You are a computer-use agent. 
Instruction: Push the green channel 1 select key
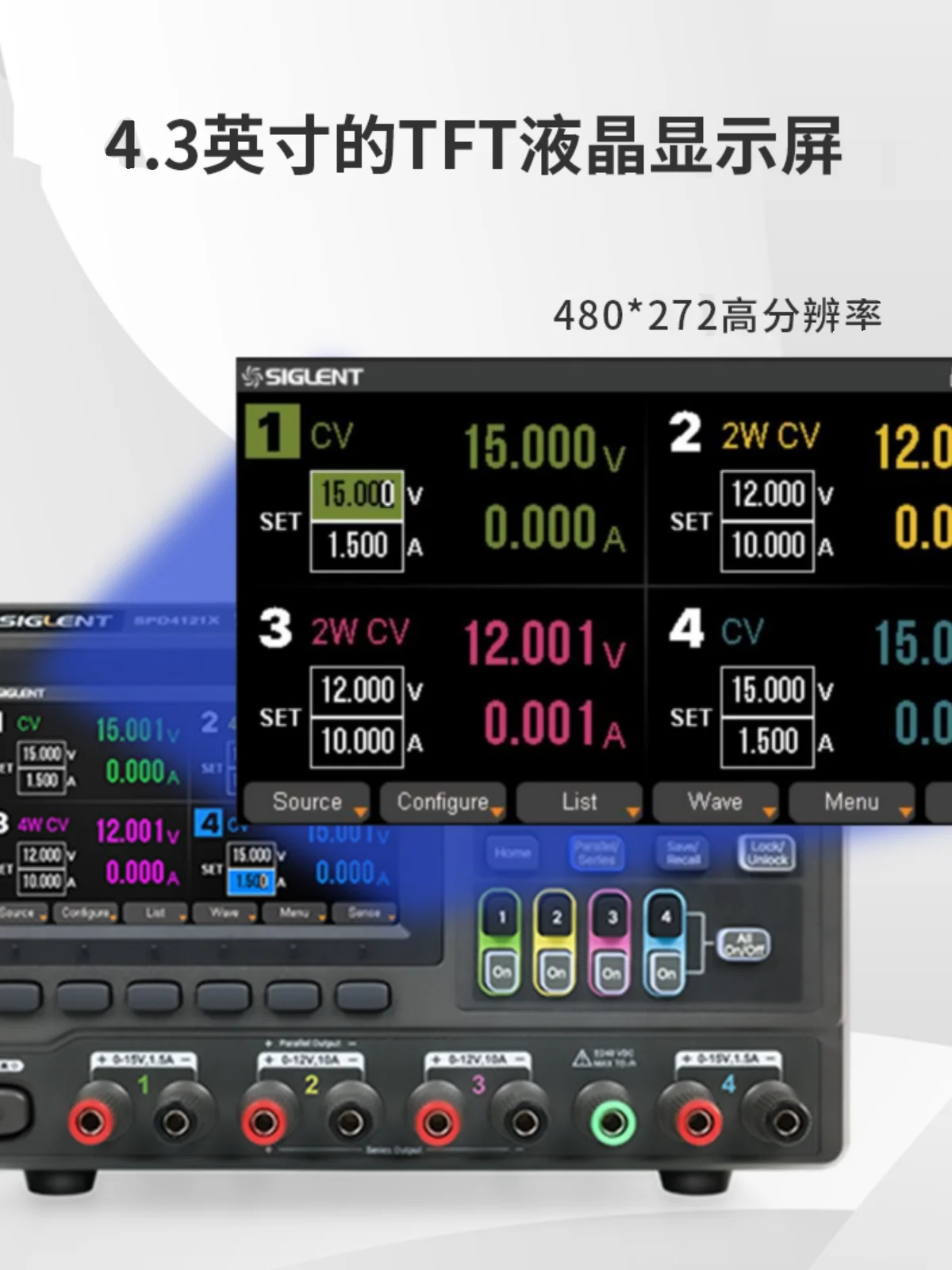[501, 918]
